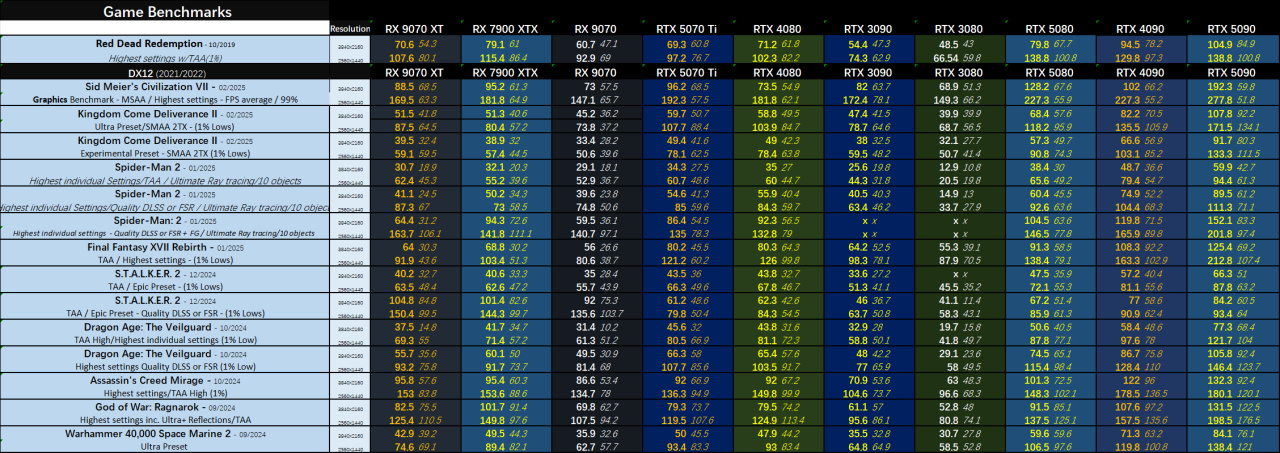1280x453 pixels.
Task: Select RTX 4080 header above Red Dead row
Action: coord(776,29)
